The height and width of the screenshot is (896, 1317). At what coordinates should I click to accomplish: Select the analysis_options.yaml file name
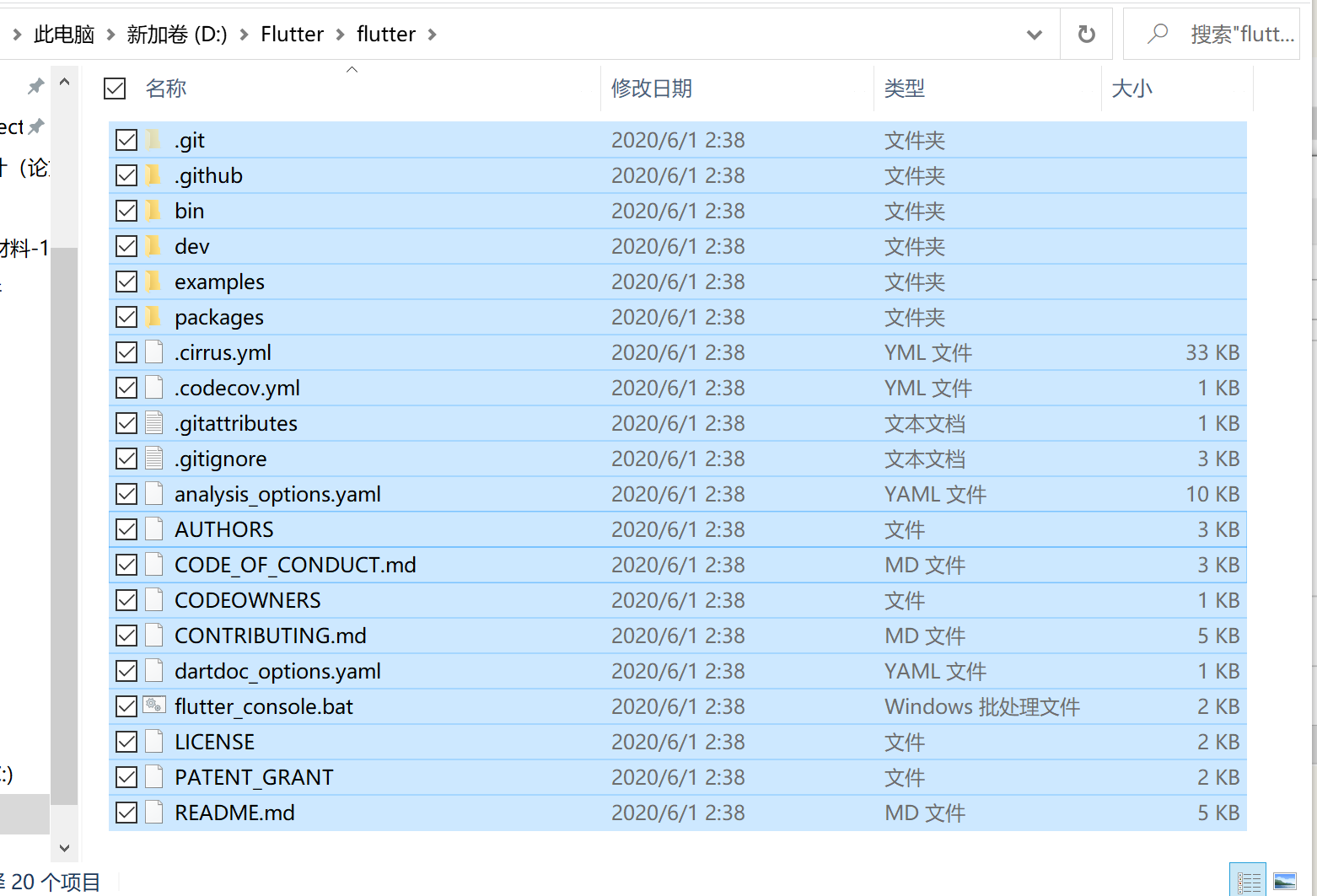pyautogui.click(x=277, y=494)
